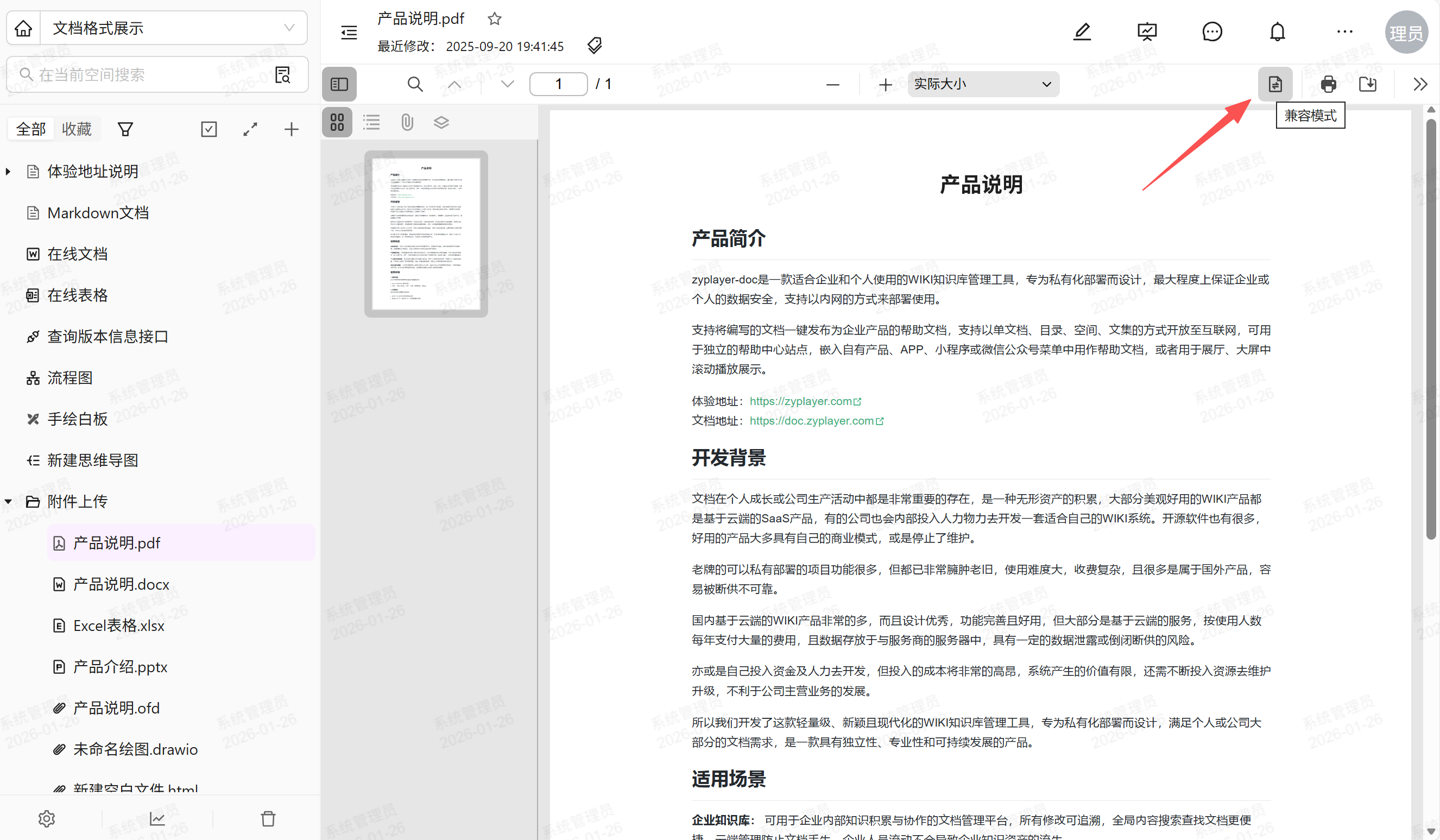The height and width of the screenshot is (840, 1440).
Task: Click the compatibility mode icon in PDF toolbar
Action: pyautogui.click(x=1275, y=85)
